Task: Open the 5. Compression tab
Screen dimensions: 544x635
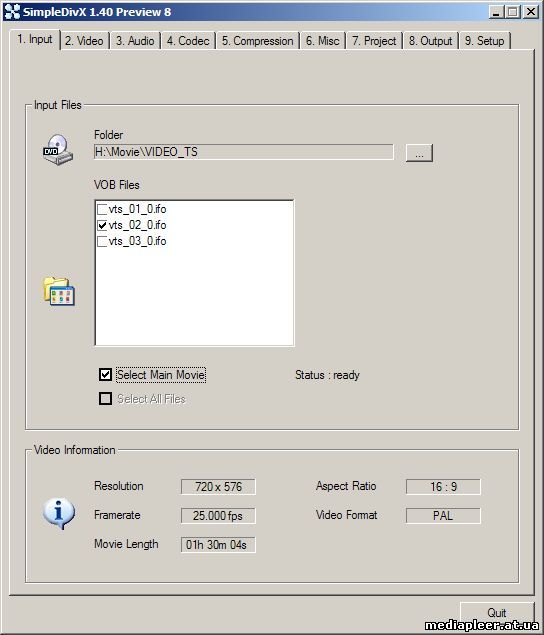Action: point(258,41)
